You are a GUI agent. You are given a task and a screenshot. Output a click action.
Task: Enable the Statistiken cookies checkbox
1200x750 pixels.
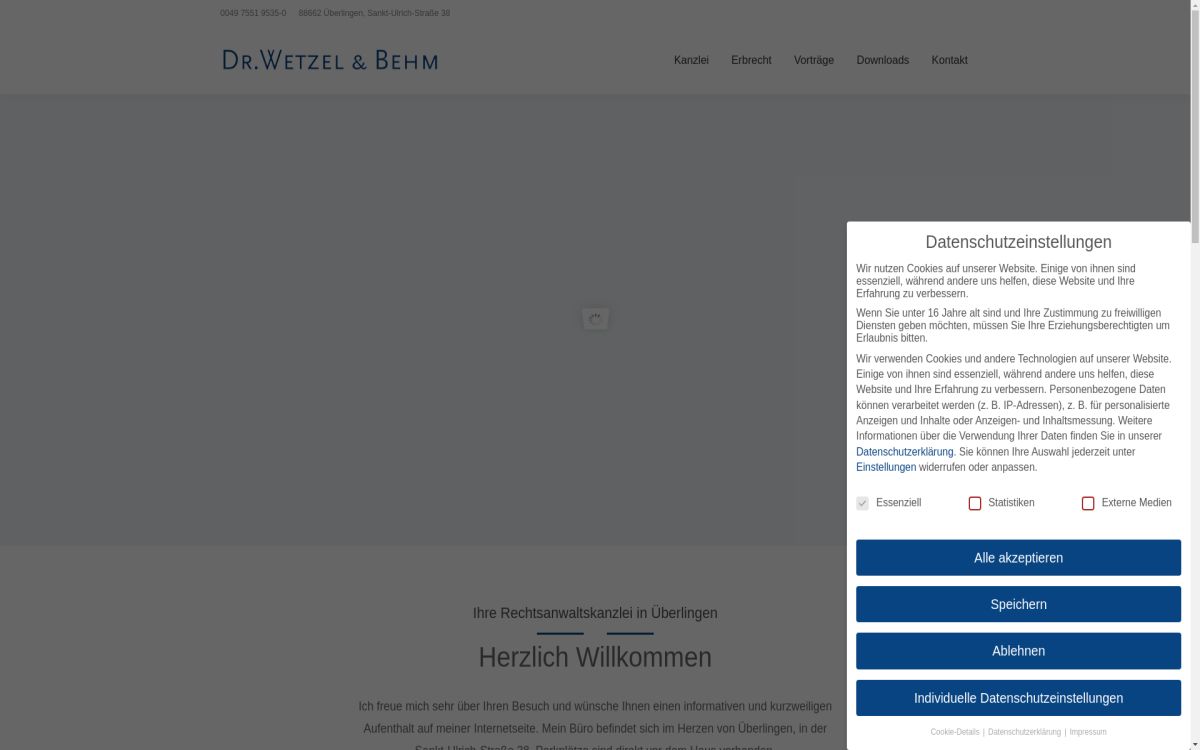[x=975, y=503]
